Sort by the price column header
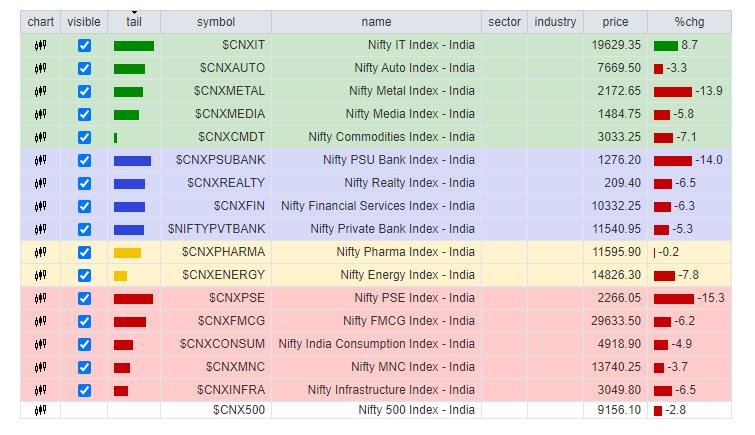The image size is (755, 435). coord(614,22)
